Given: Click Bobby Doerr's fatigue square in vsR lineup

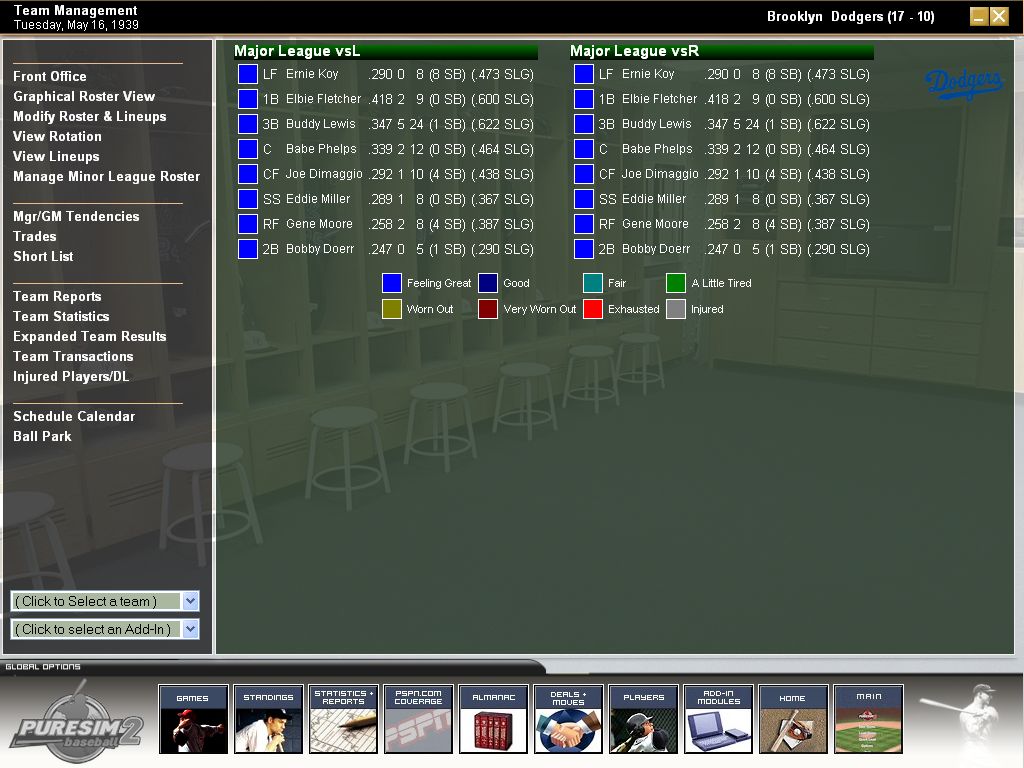Looking at the screenshot, I should coord(583,249).
